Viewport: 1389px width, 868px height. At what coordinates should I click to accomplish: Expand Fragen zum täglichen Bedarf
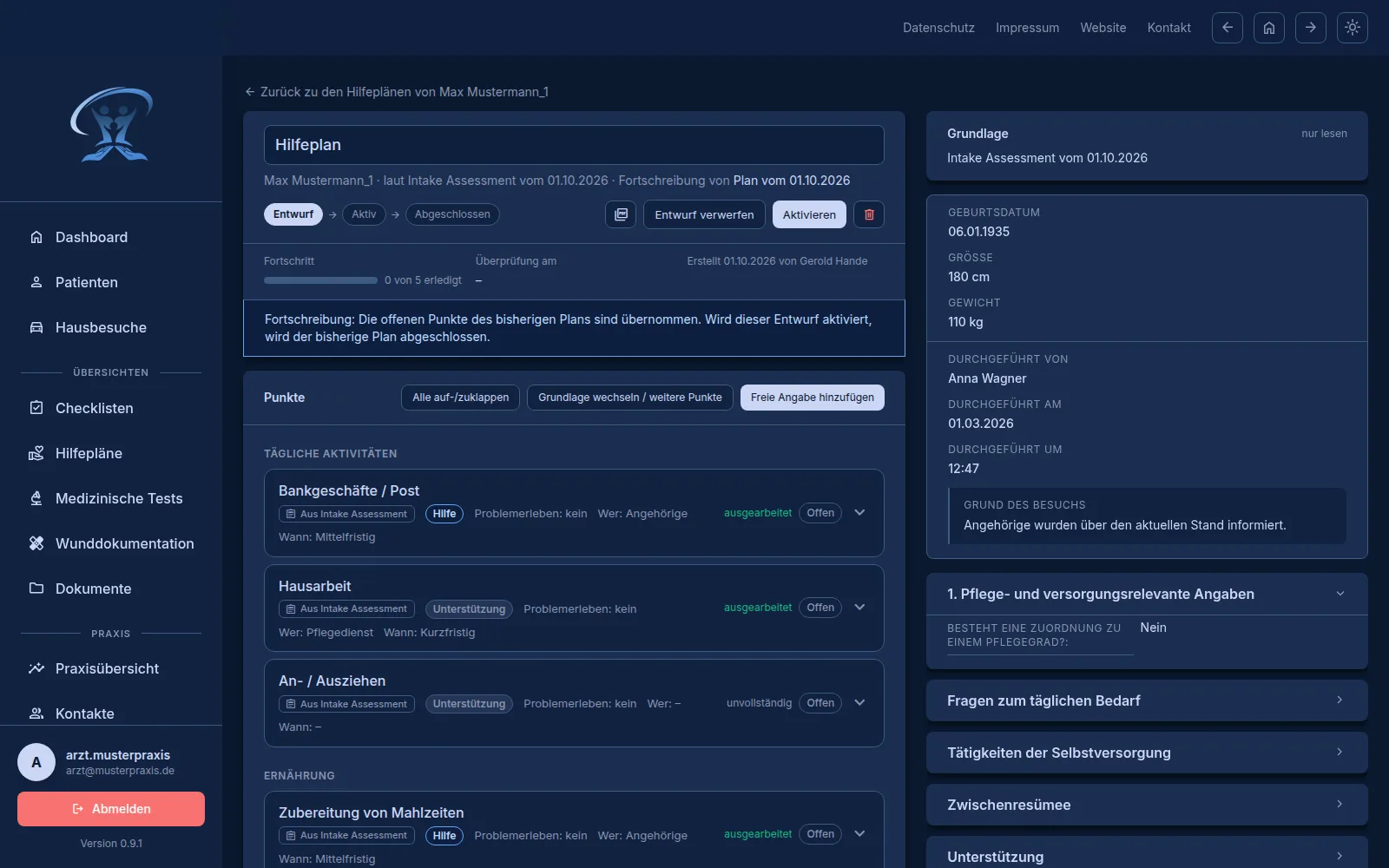(x=1147, y=700)
